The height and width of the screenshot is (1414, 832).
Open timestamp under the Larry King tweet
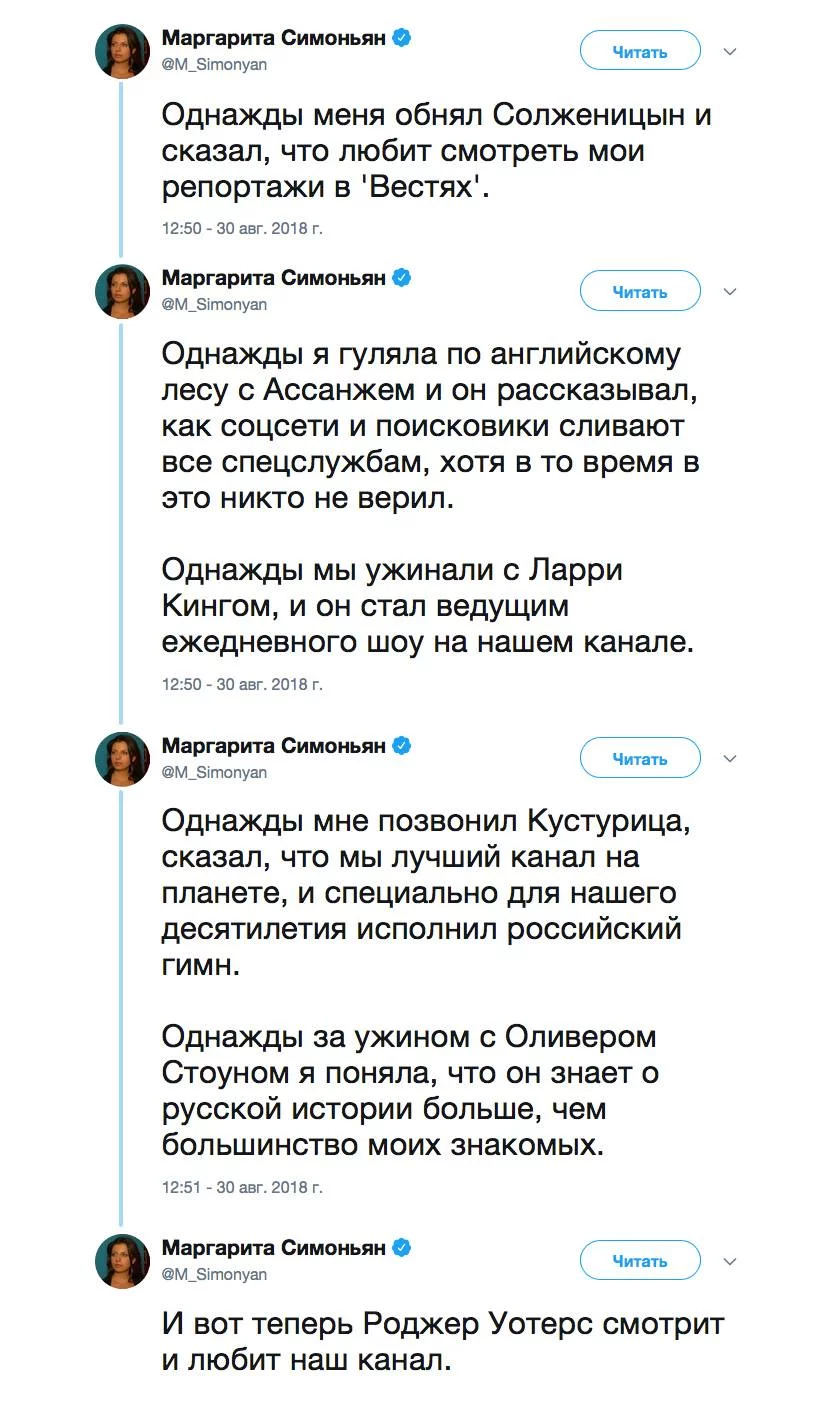[242, 685]
